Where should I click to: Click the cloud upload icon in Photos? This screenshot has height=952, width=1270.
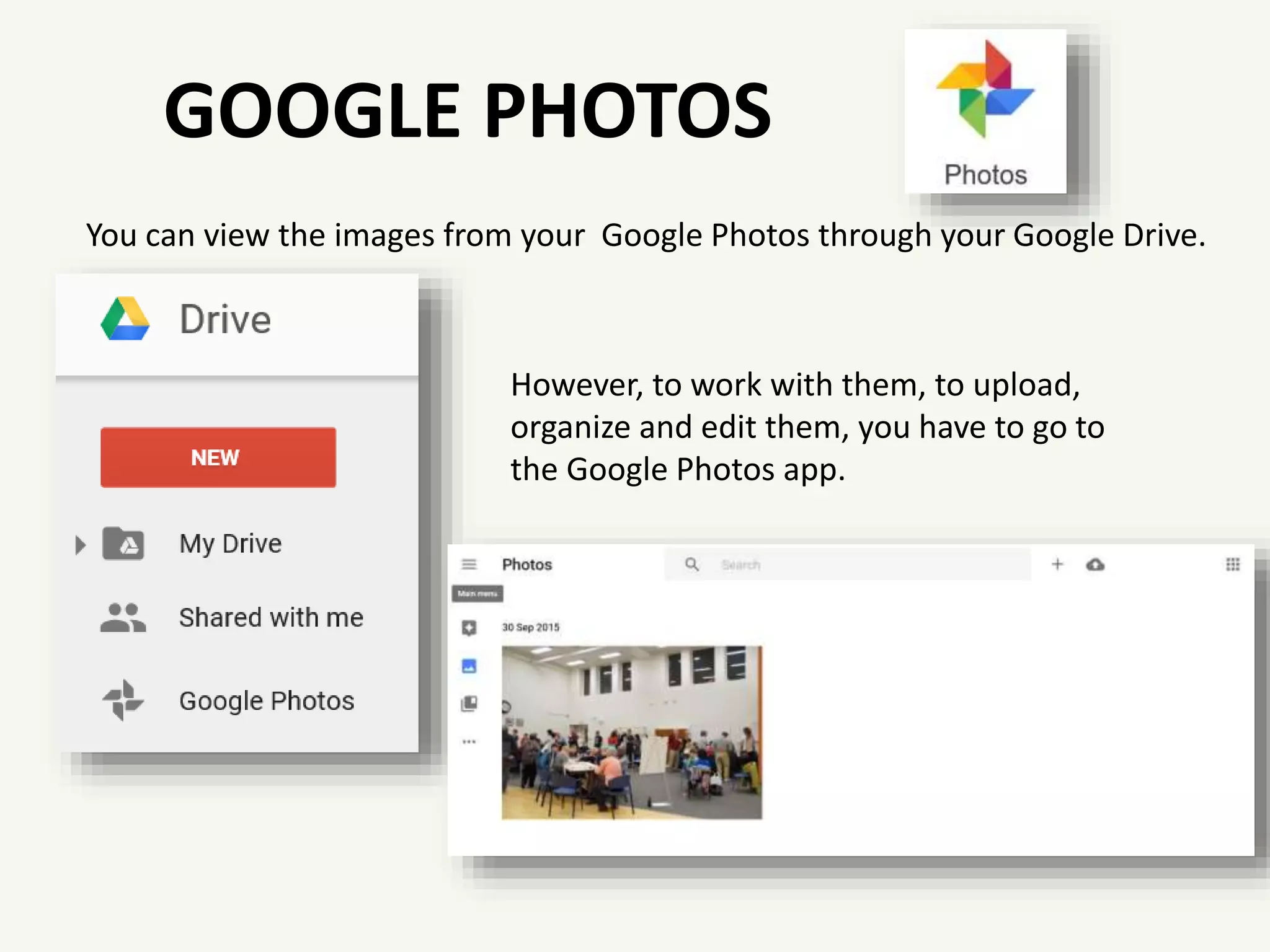1095,565
